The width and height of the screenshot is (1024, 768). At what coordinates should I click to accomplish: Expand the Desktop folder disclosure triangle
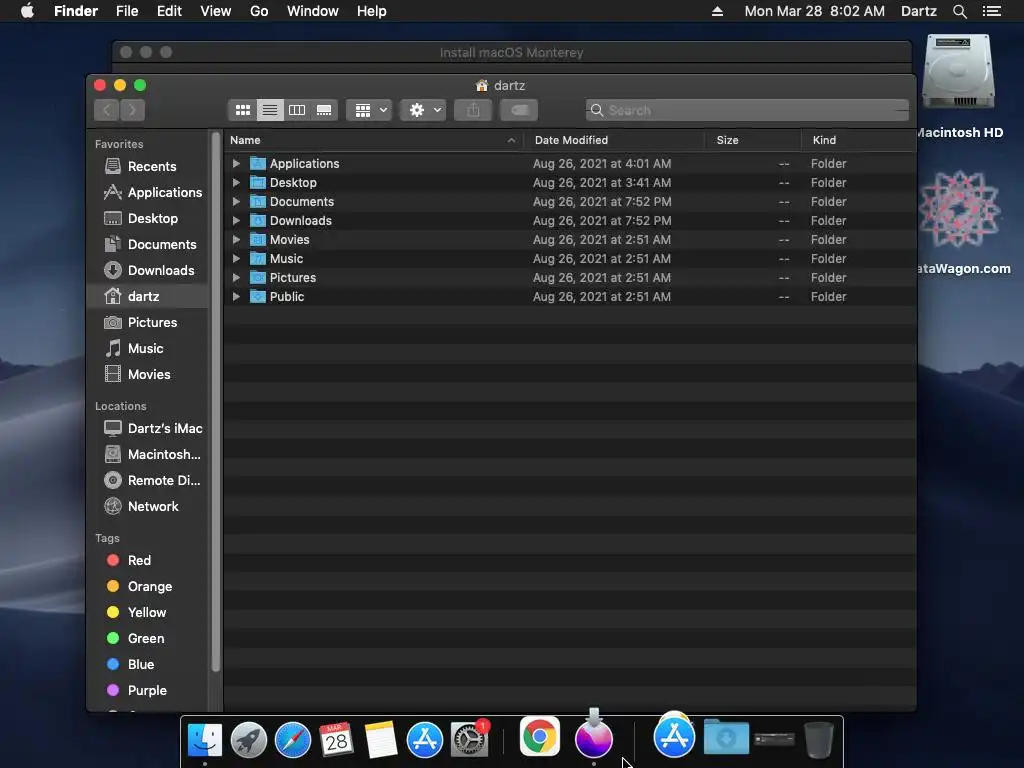click(236, 182)
